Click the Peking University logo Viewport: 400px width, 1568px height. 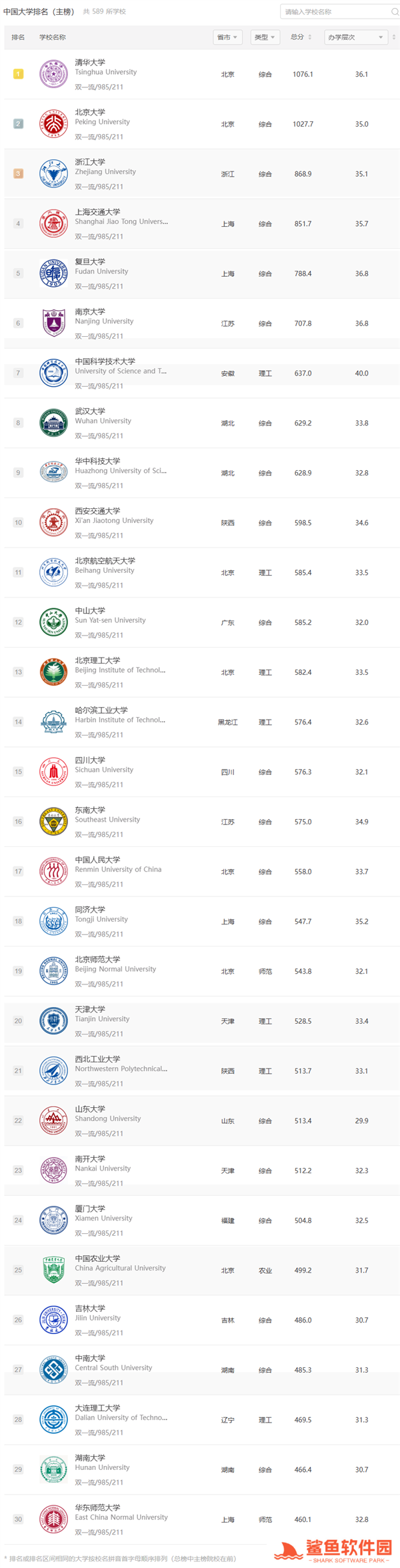53,124
